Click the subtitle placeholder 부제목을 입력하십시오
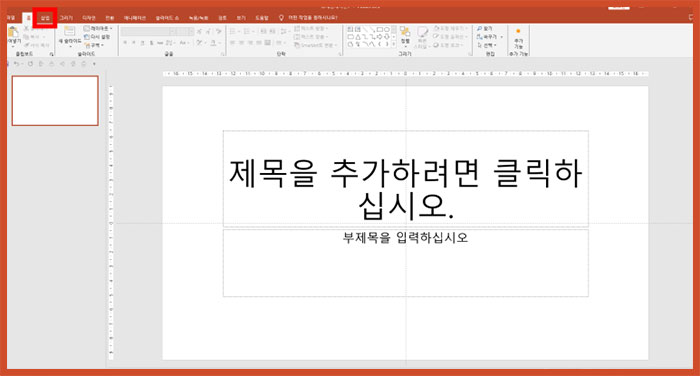700x376 pixels. pos(405,263)
